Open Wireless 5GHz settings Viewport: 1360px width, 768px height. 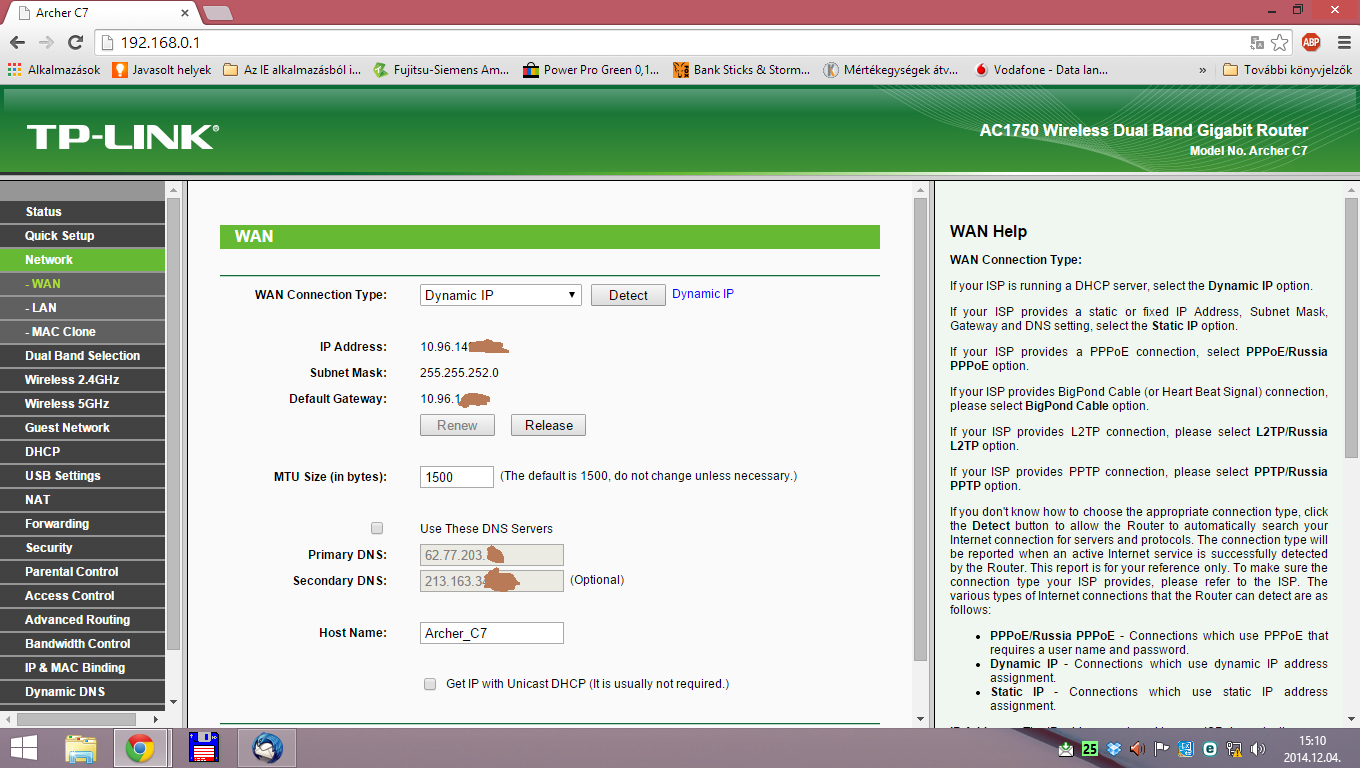point(82,404)
